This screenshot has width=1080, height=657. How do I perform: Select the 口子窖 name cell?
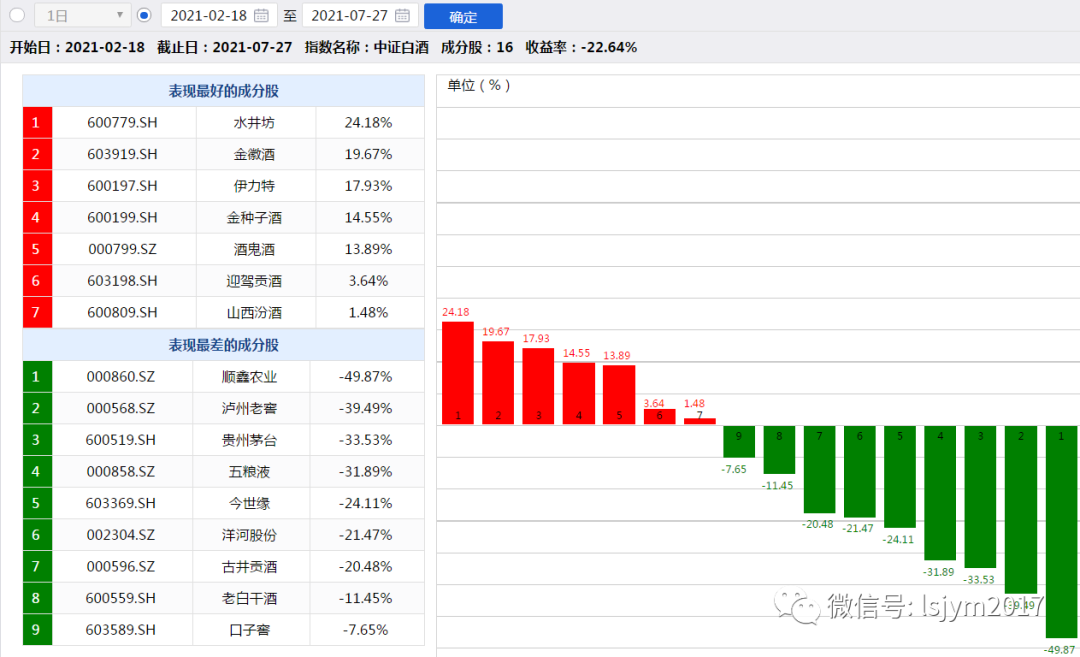[x=249, y=630]
